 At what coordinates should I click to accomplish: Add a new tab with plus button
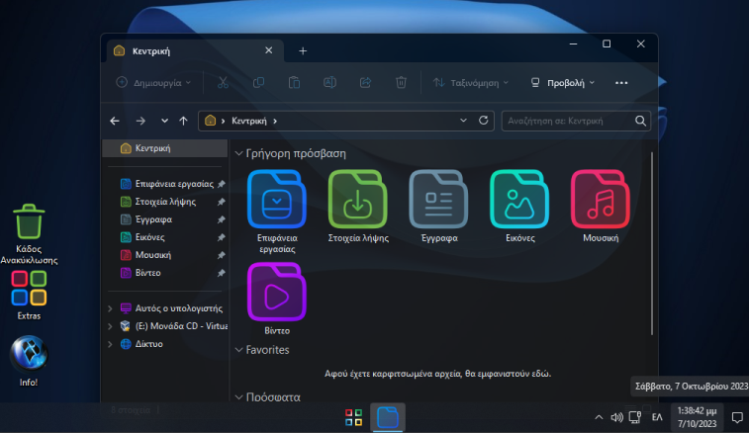303,51
